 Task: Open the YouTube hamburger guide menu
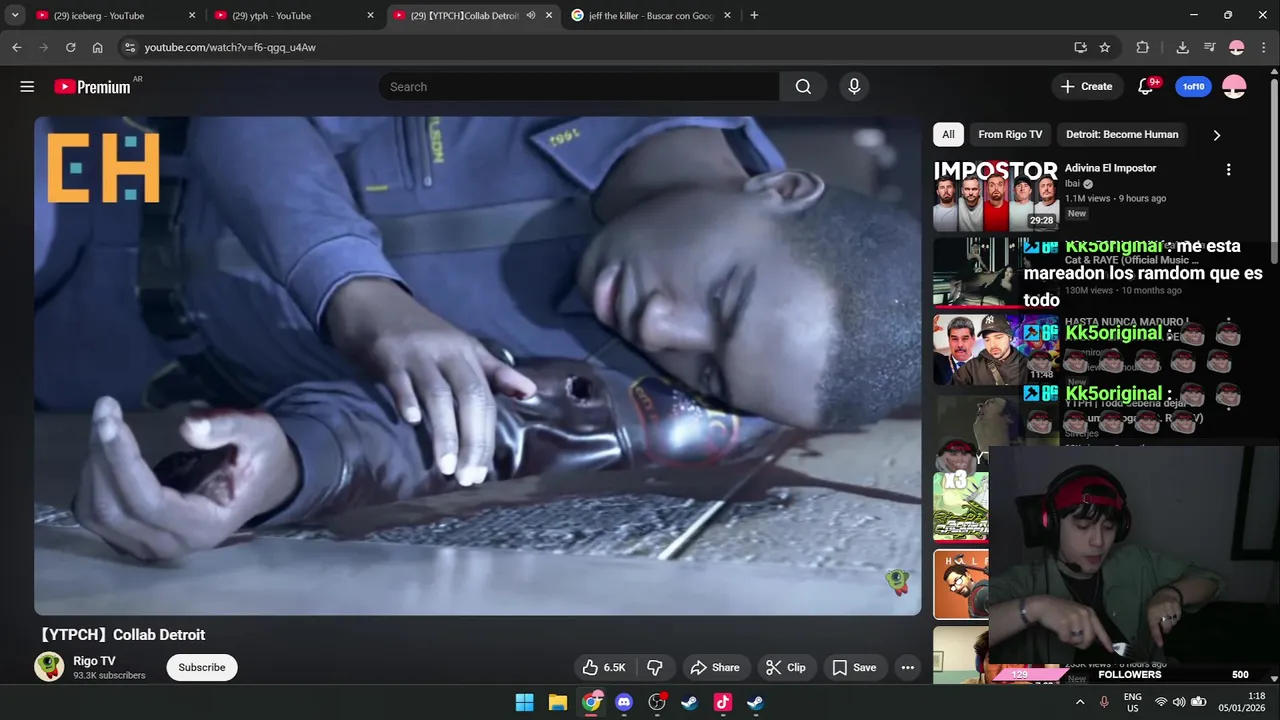pos(27,87)
